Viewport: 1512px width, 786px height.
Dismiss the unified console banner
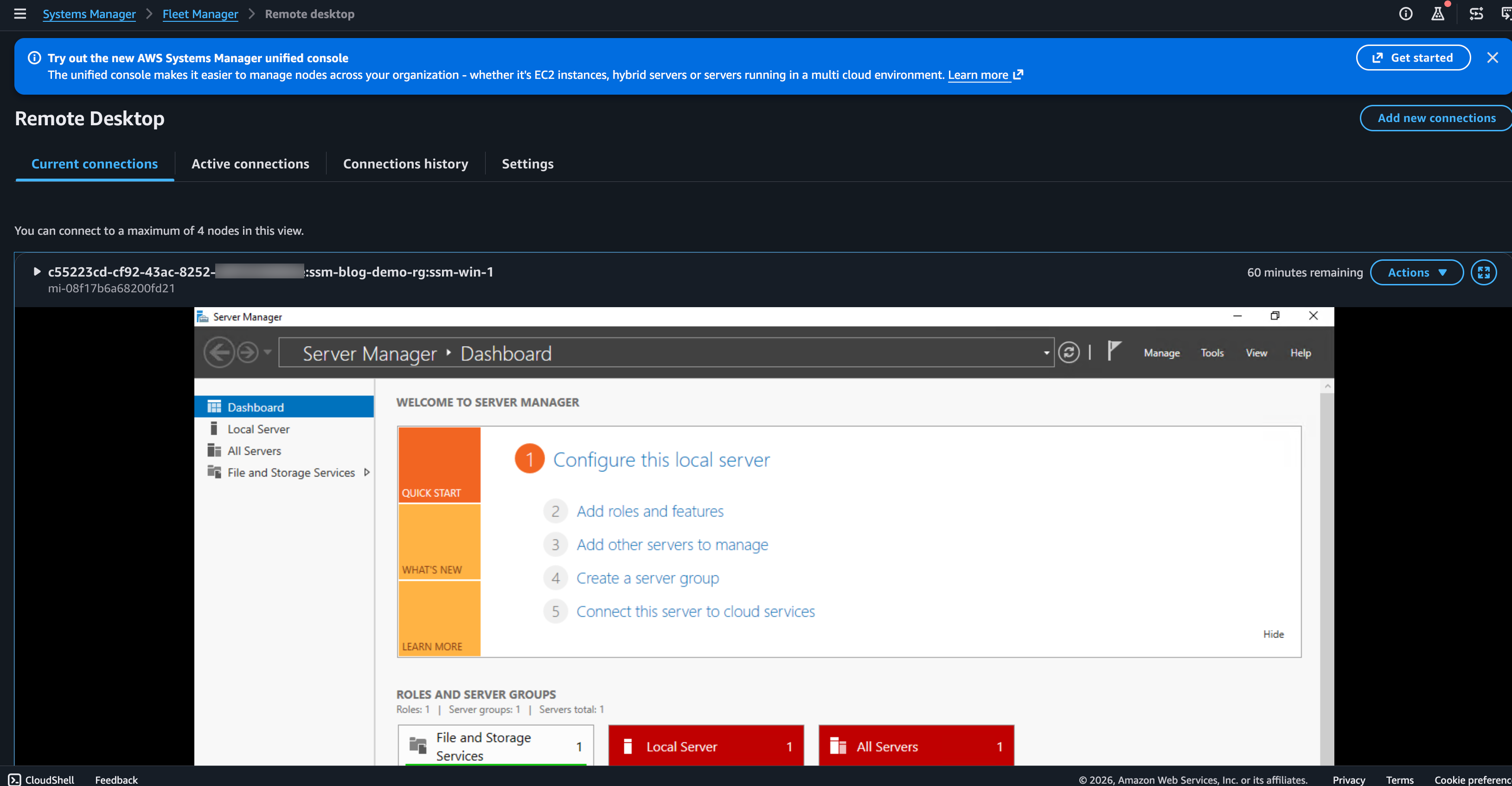click(1493, 58)
